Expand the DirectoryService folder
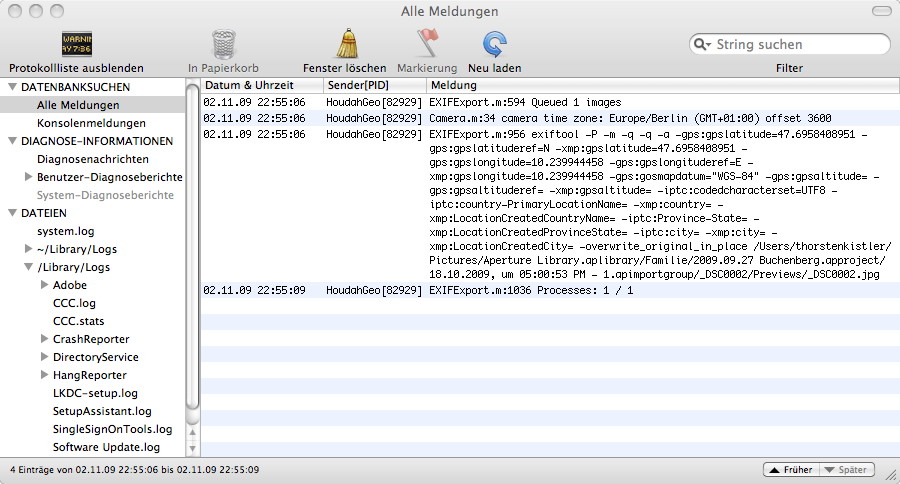 coord(44,357)
